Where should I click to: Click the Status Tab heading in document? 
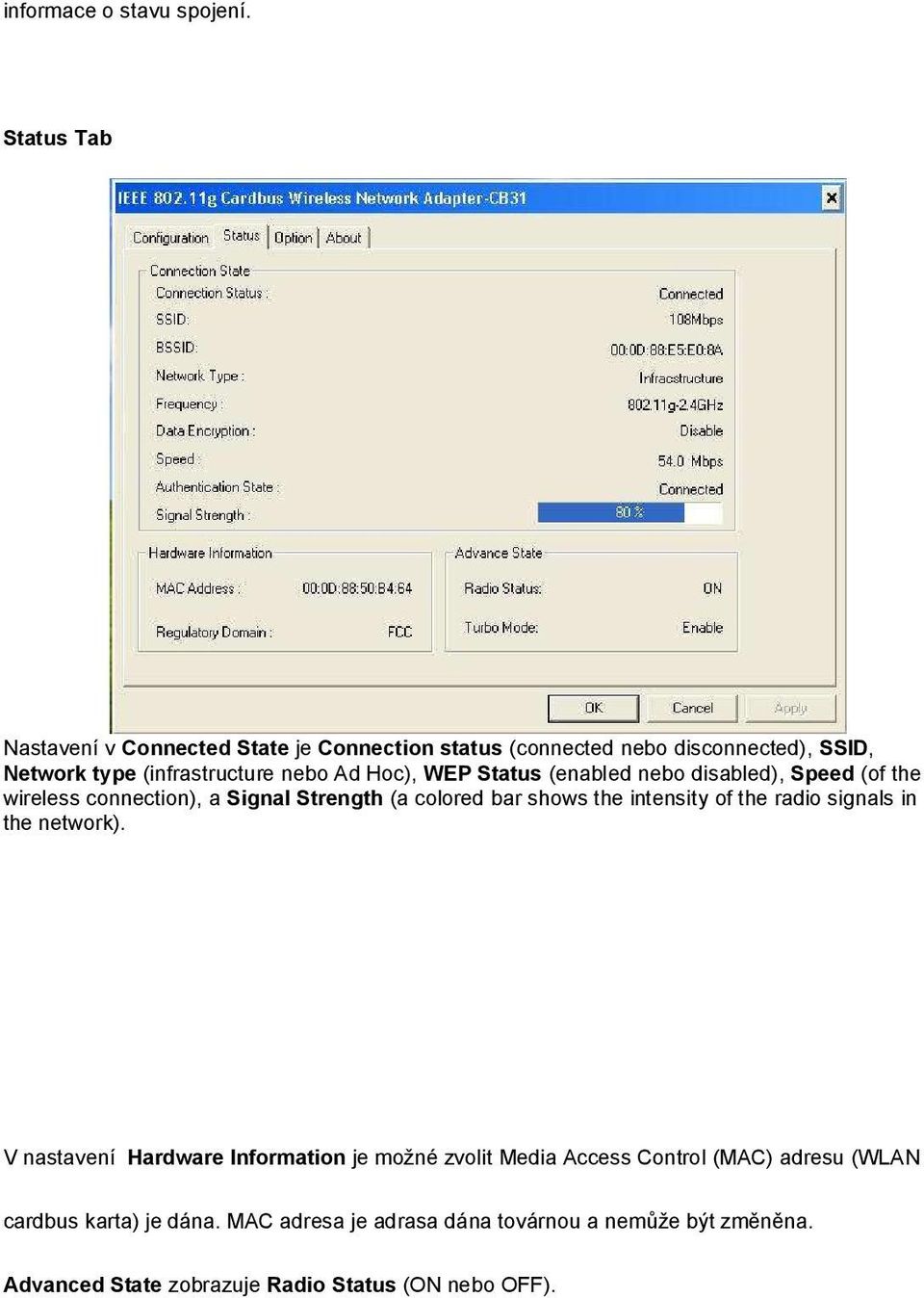[x=58, y=138]
